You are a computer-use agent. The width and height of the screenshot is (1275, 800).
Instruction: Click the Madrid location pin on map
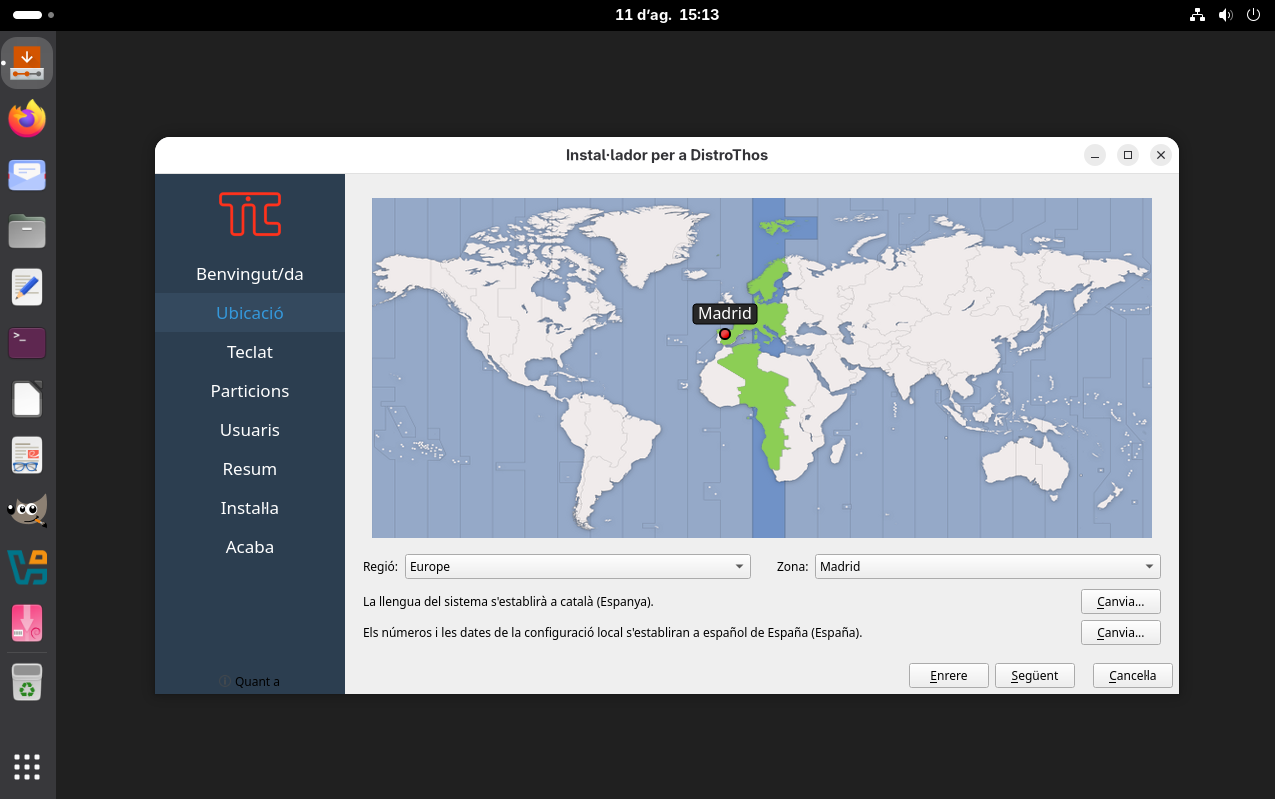click(x=725, y=334)
